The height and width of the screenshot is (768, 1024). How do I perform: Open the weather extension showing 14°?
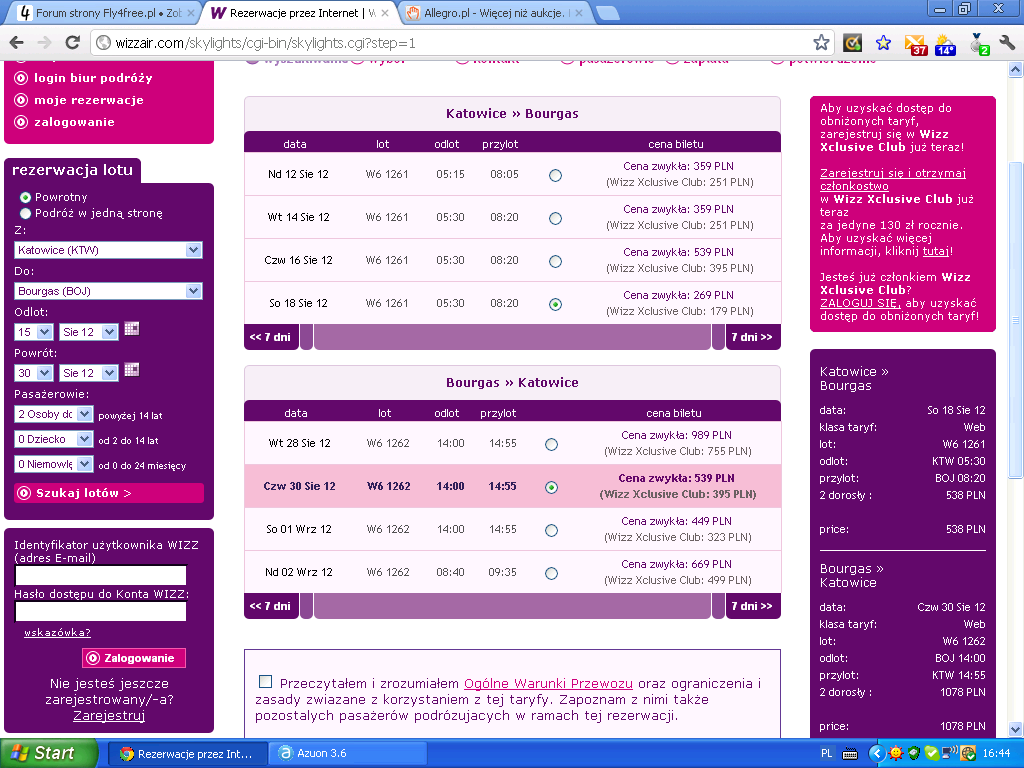(x=945, y=44)
